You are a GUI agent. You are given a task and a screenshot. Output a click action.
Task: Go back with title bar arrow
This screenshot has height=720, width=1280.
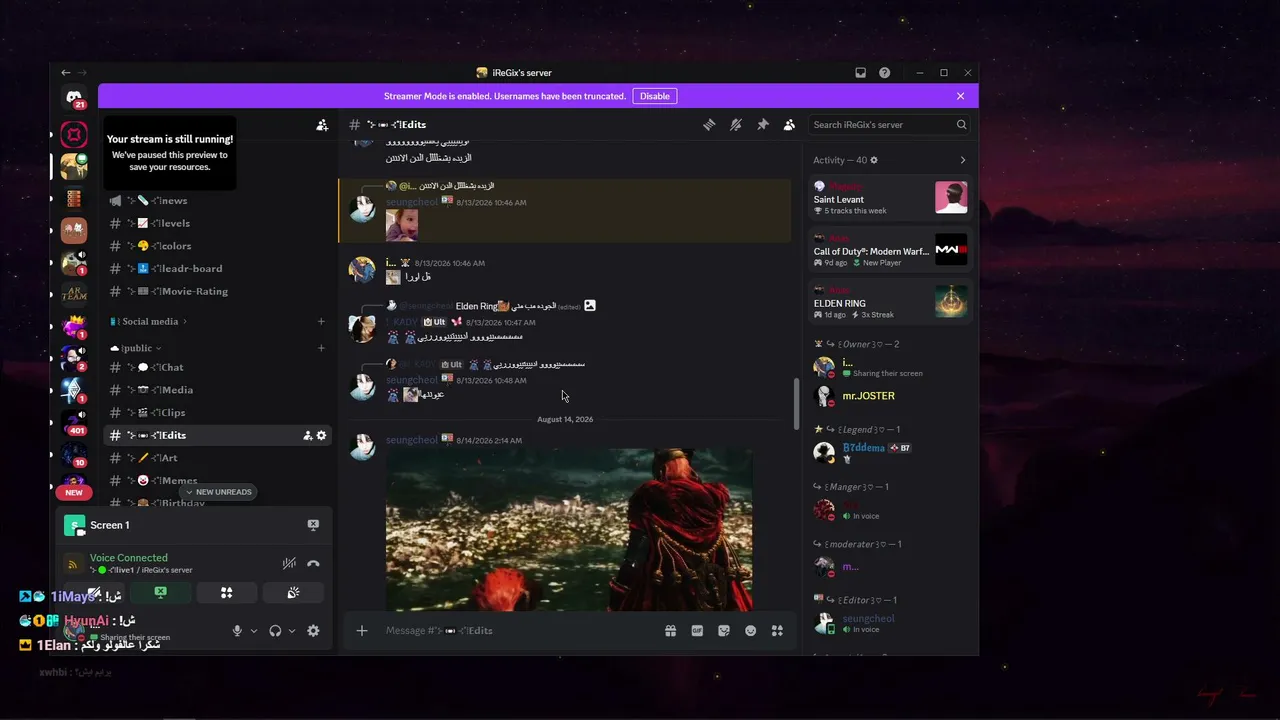(66, 73)
